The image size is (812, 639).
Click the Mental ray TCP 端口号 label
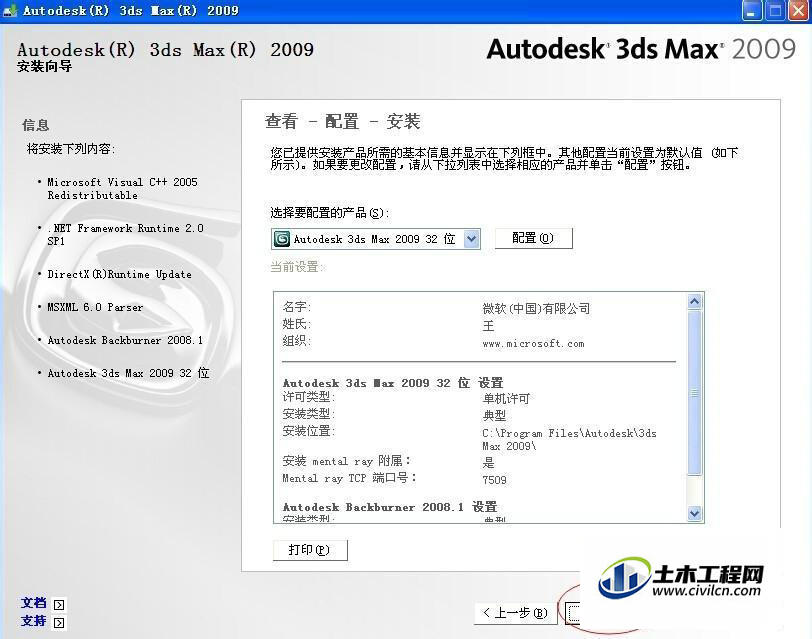point(349,478)
